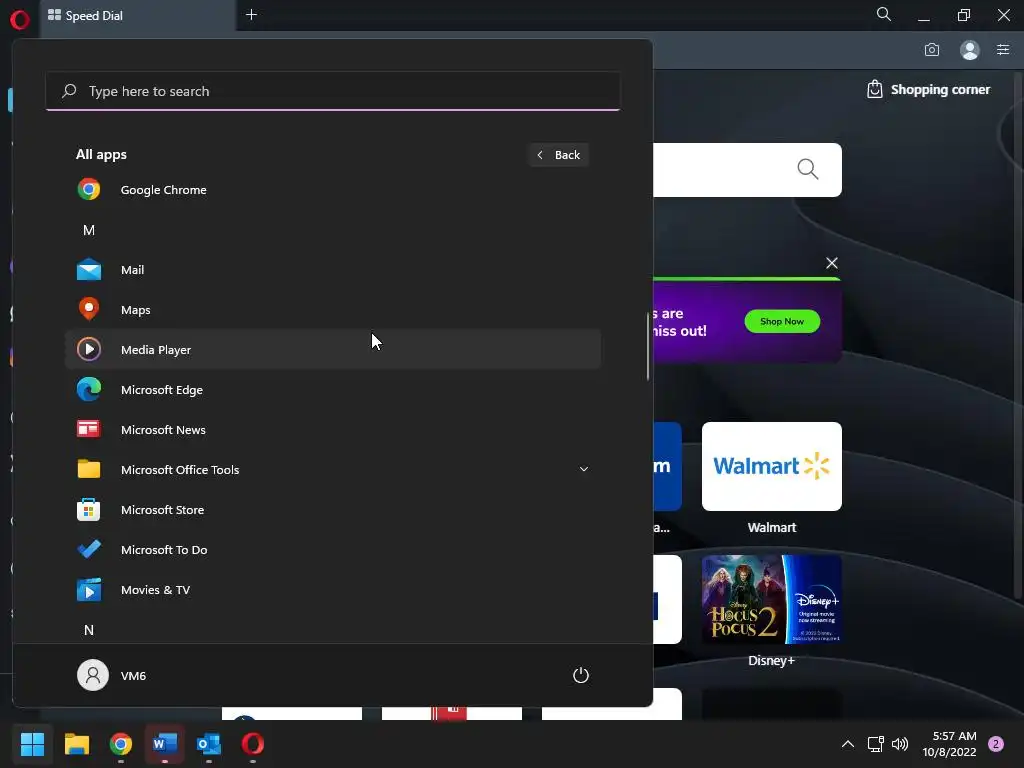Image resolution: width=1024 pixels, height=768 pixels.
Task: Open Opera Easy Setup sliders icon
Action: click(1003, 50)
